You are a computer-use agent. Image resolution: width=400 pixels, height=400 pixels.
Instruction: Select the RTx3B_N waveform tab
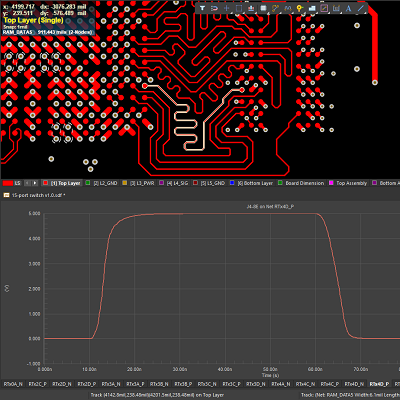click(159, 384)
